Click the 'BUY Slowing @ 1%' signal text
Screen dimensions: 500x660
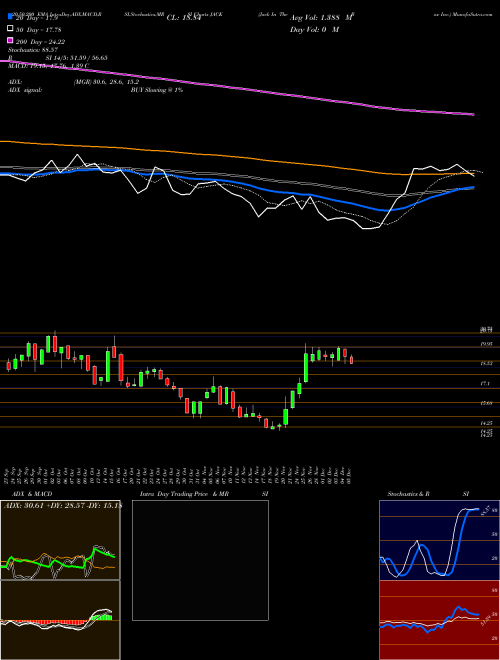coord(157,90)
